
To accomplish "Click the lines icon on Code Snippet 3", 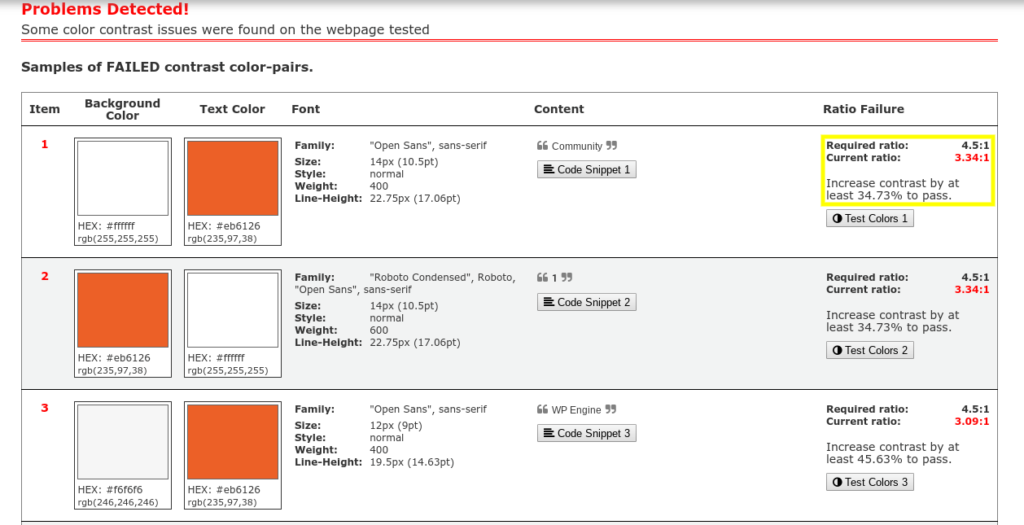I will pyautogui.click(x=548, y=434).
